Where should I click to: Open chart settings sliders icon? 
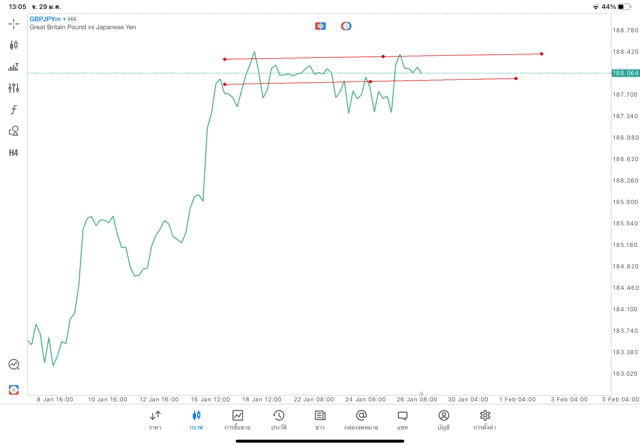point(14,88)
